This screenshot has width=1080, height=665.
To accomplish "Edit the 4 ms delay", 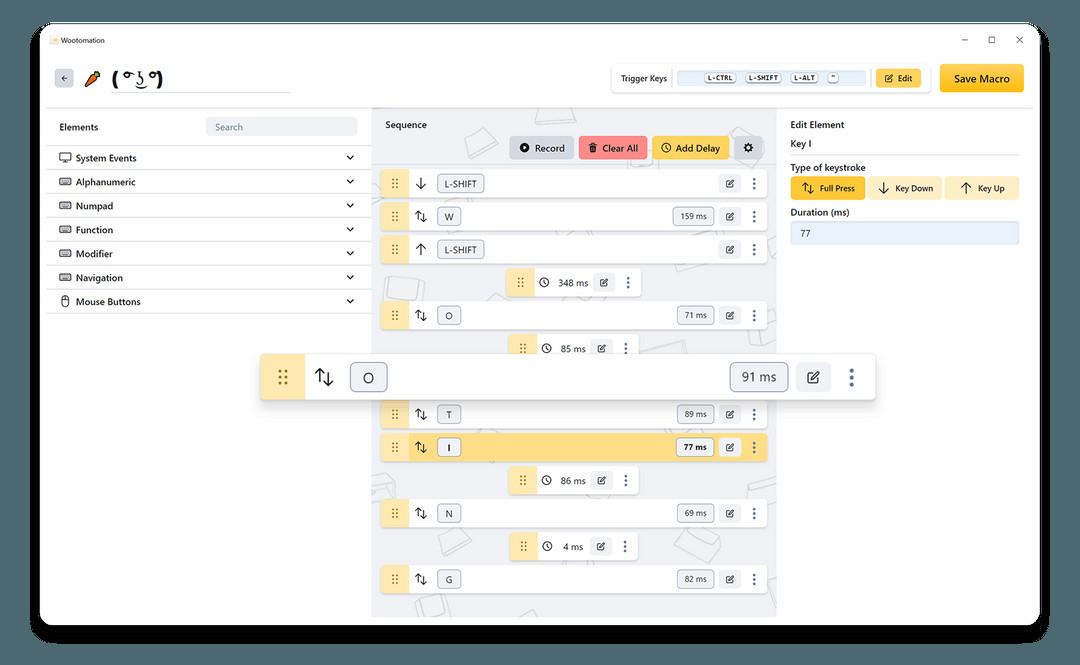I will pos(601,546).
